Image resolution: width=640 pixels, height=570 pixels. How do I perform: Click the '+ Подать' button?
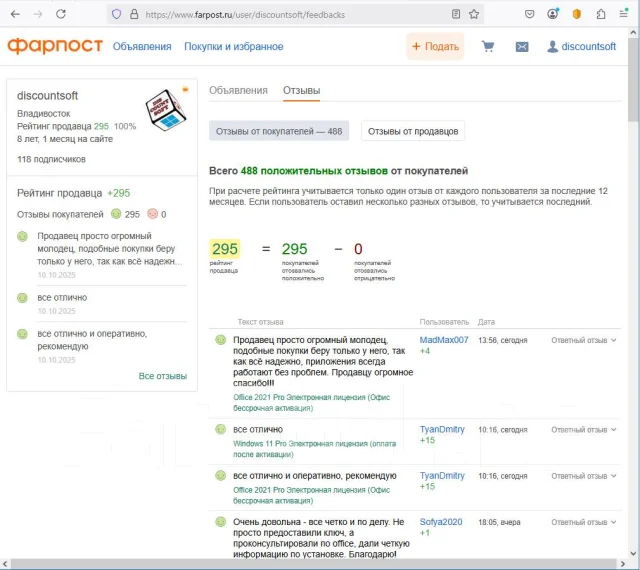(x=435, y=47)
